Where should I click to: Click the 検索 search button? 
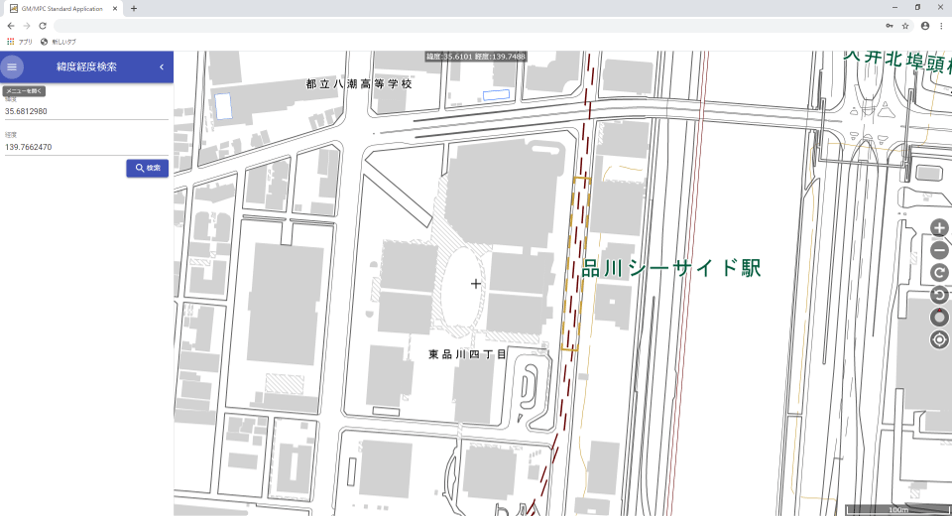click(x=147, y=168)
